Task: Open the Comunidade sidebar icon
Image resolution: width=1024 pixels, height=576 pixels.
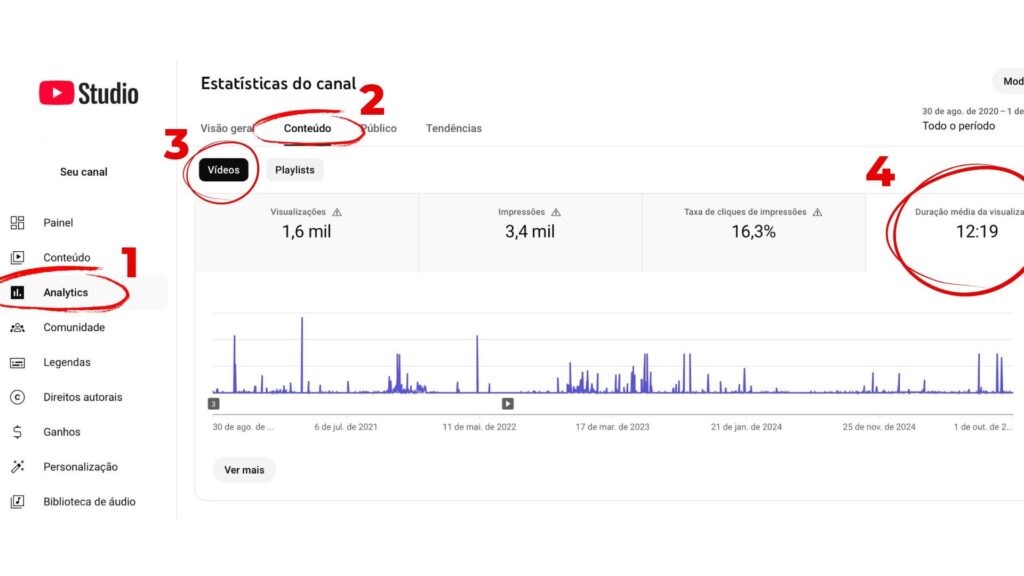Action: coord(17,327)
